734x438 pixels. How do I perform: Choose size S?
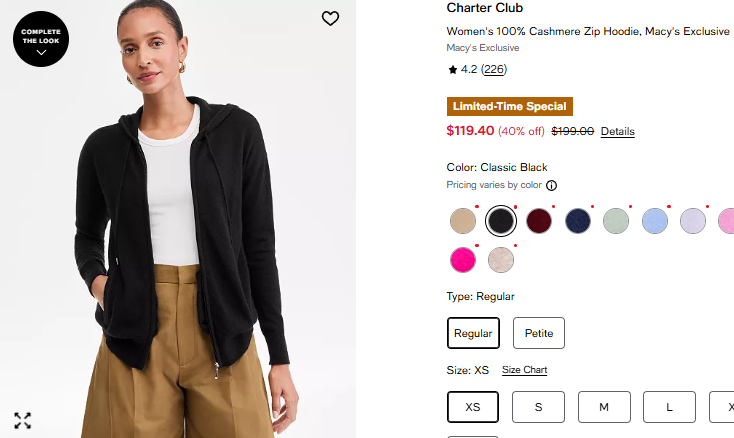coord(538,407)
